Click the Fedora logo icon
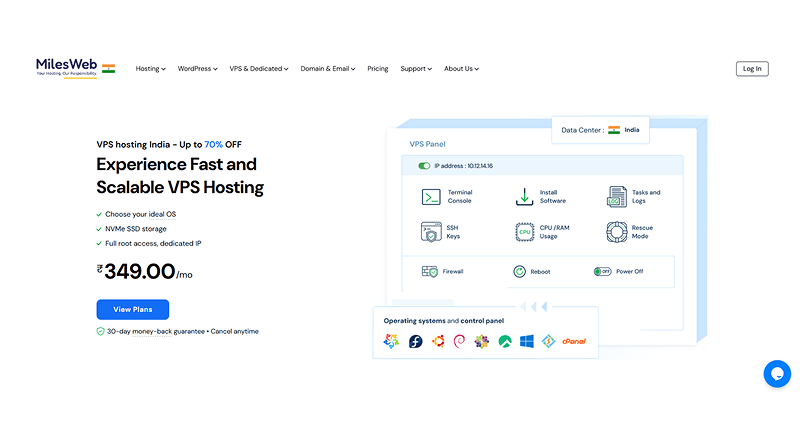This screenshot has height=445, width=800. [x=415, y=341]
